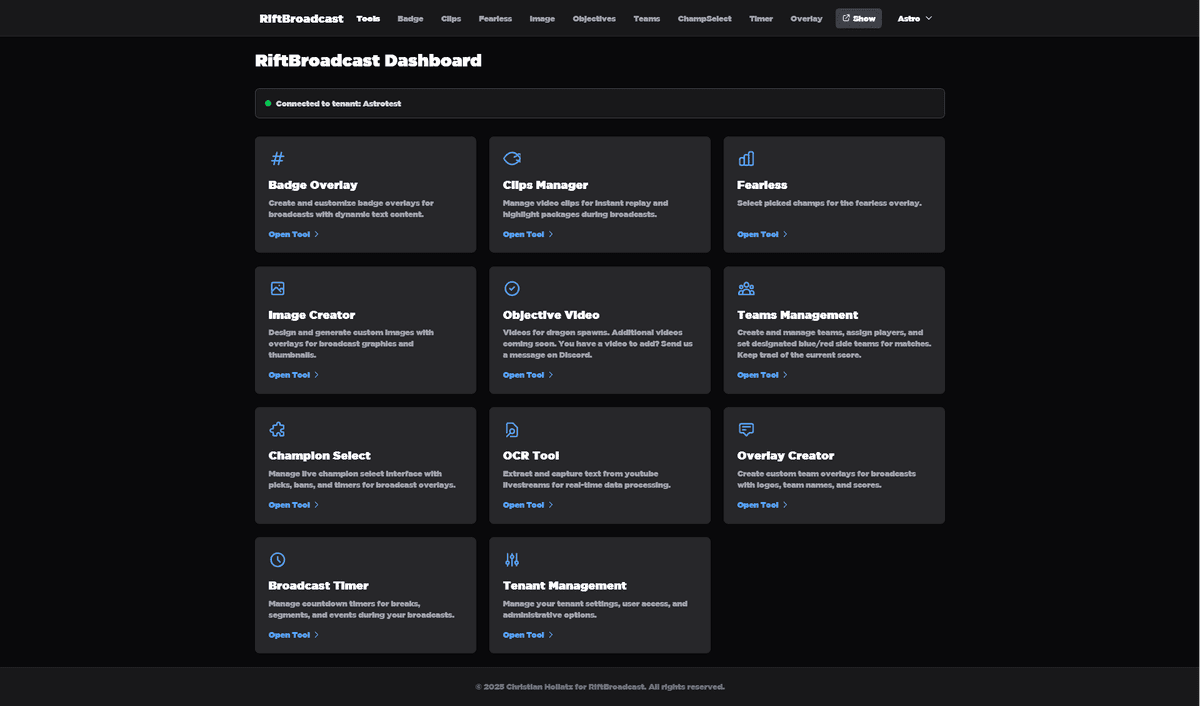Open the Objectives navigation item
The width and height of the screenshot is (1200, 706).
pyautogui.click(x=594, y=18)
